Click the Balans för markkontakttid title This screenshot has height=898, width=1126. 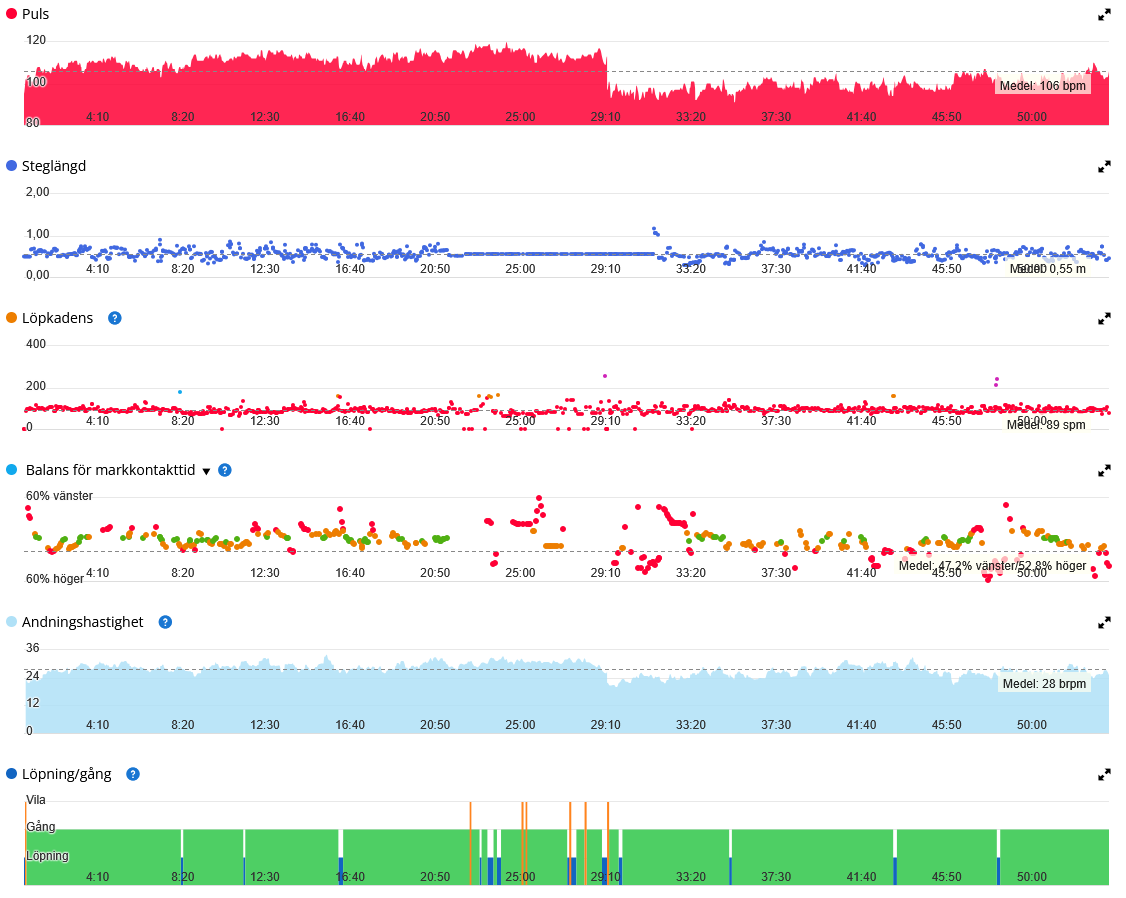110,470
